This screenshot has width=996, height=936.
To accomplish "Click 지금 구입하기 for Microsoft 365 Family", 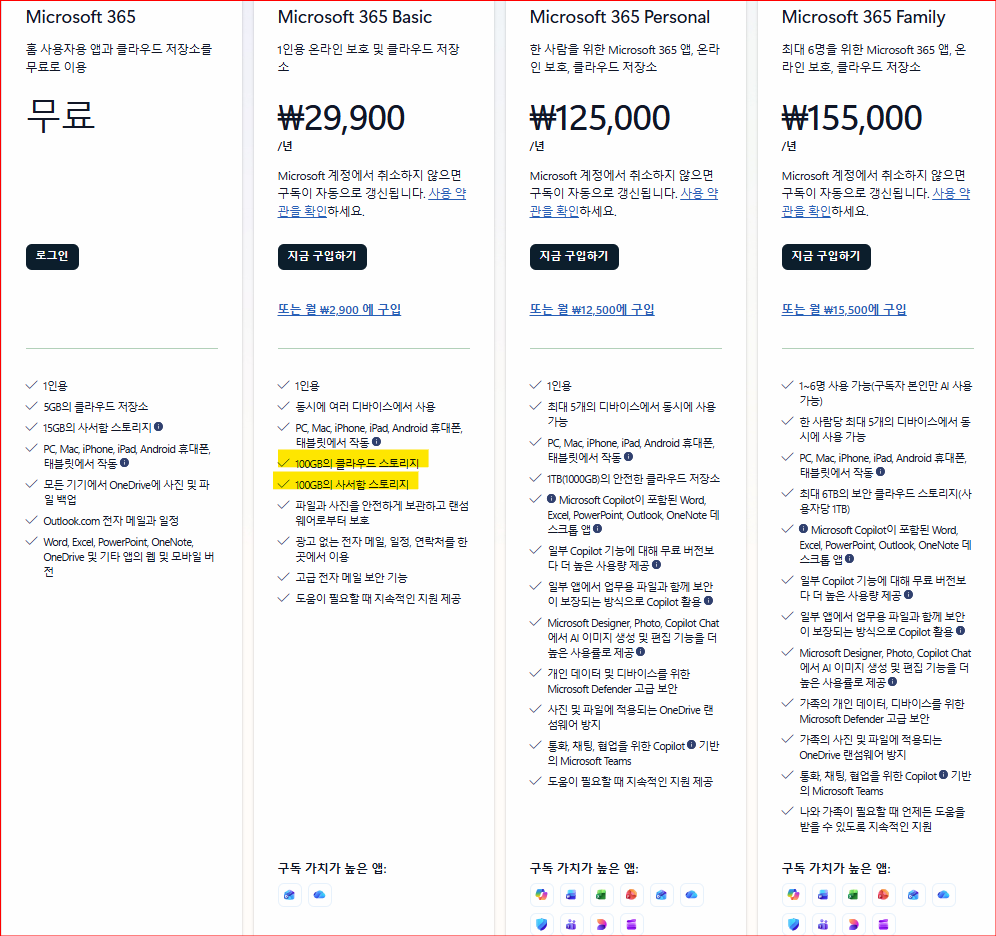I will [x=826, y=256].
